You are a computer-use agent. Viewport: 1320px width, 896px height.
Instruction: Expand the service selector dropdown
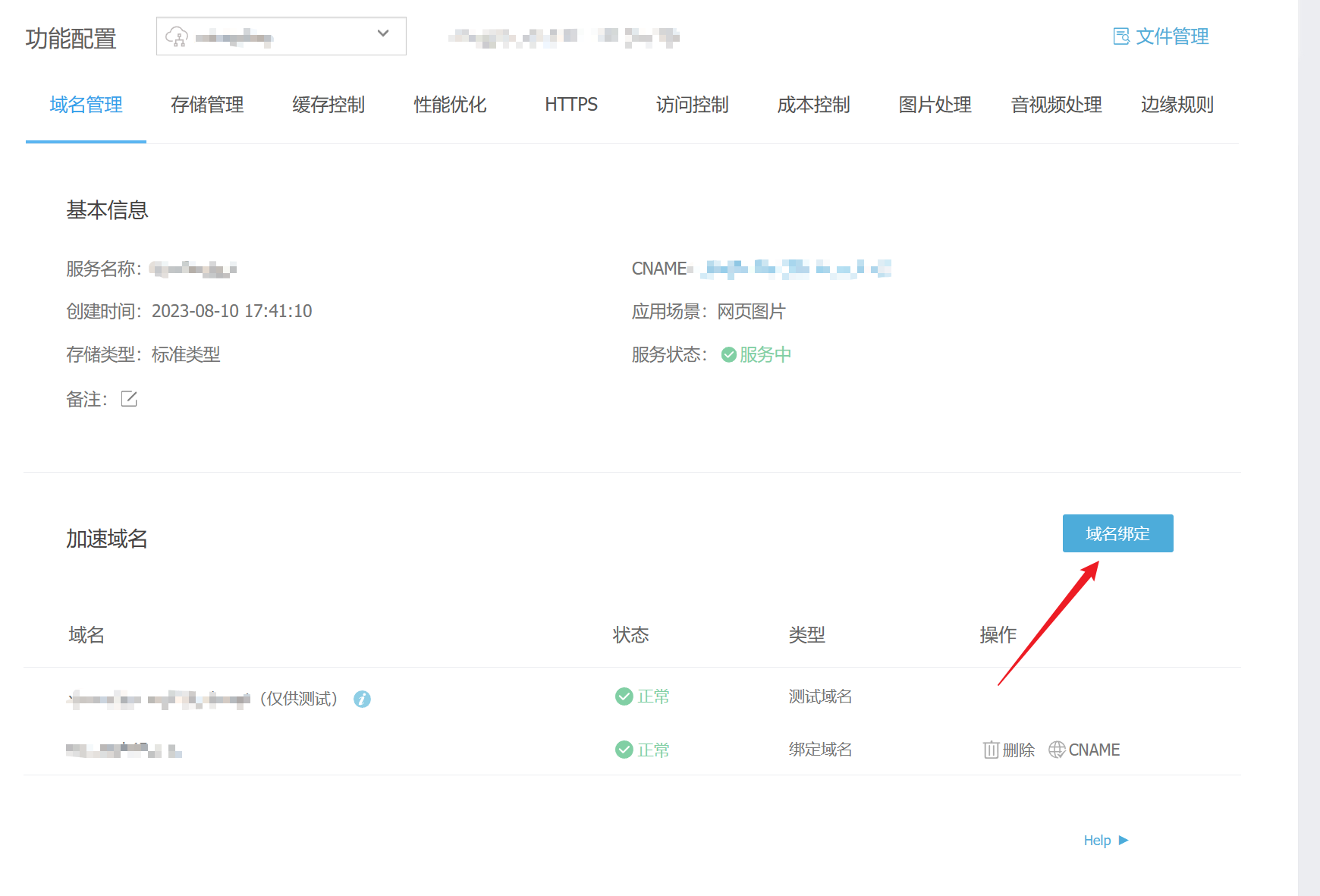coord(281,36)
